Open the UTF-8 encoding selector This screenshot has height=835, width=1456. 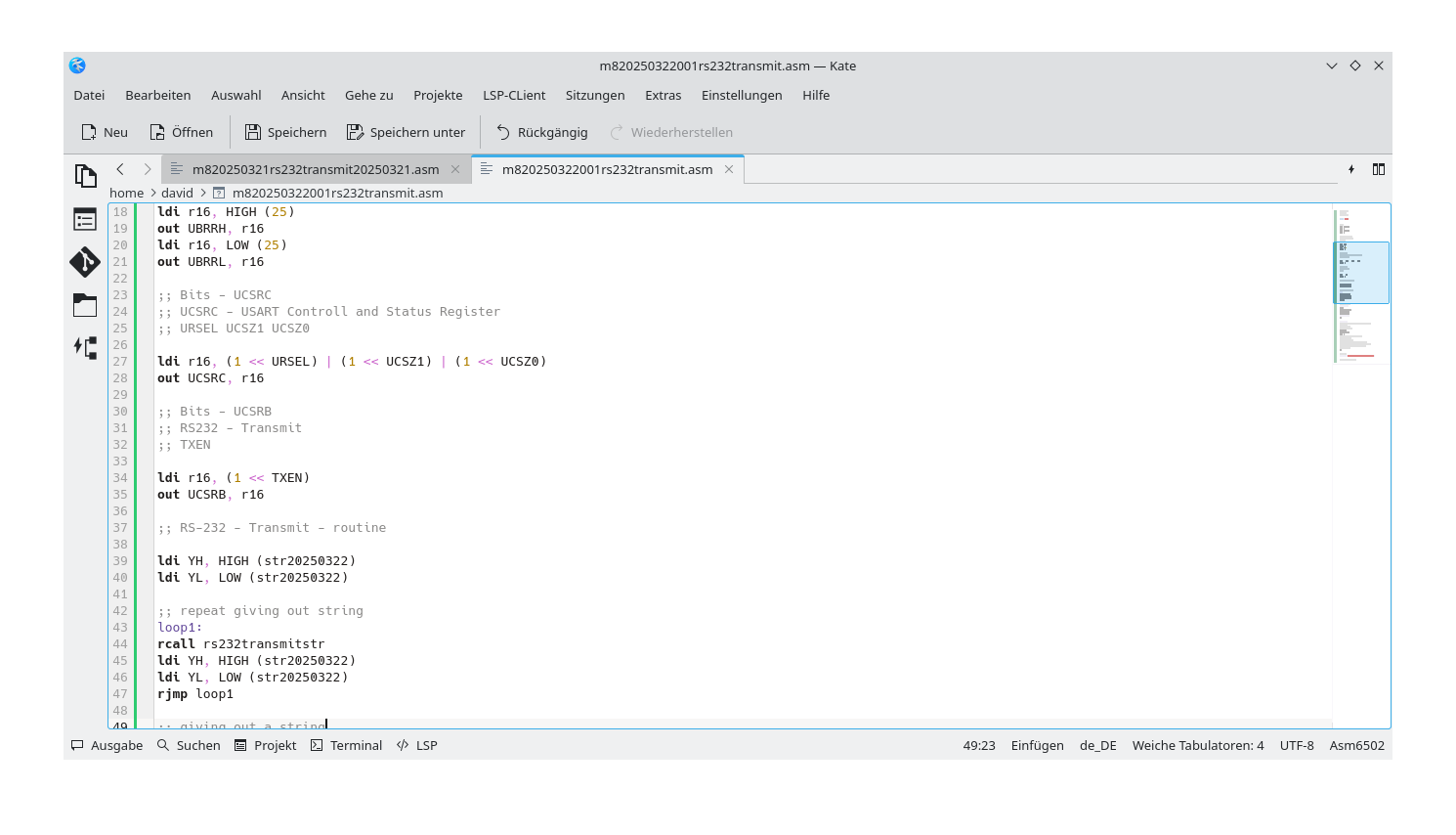pyautogui.click(x=1296, y=745)
